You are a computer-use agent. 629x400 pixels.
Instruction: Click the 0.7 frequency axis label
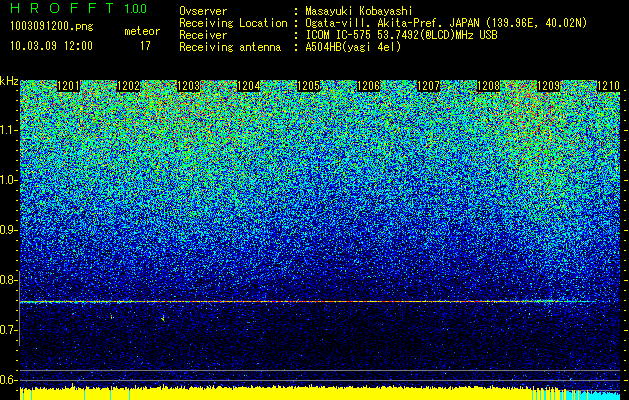[x=8, y=330]
